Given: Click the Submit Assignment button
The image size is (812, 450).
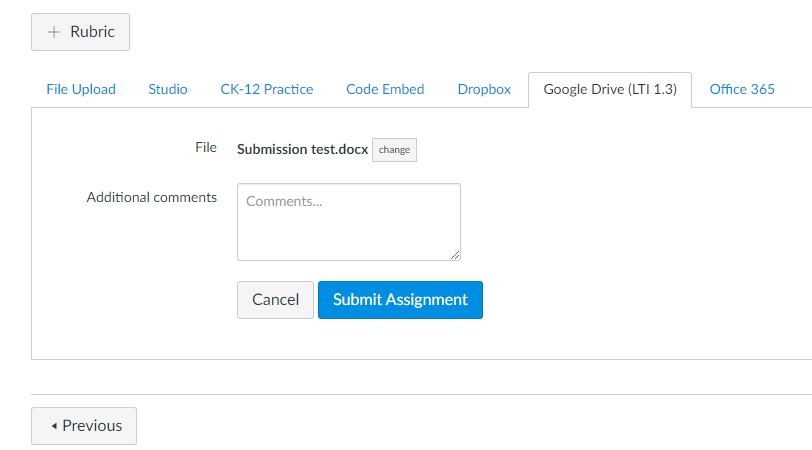Looking at the screenshot, I should click(x=400, y=300).
